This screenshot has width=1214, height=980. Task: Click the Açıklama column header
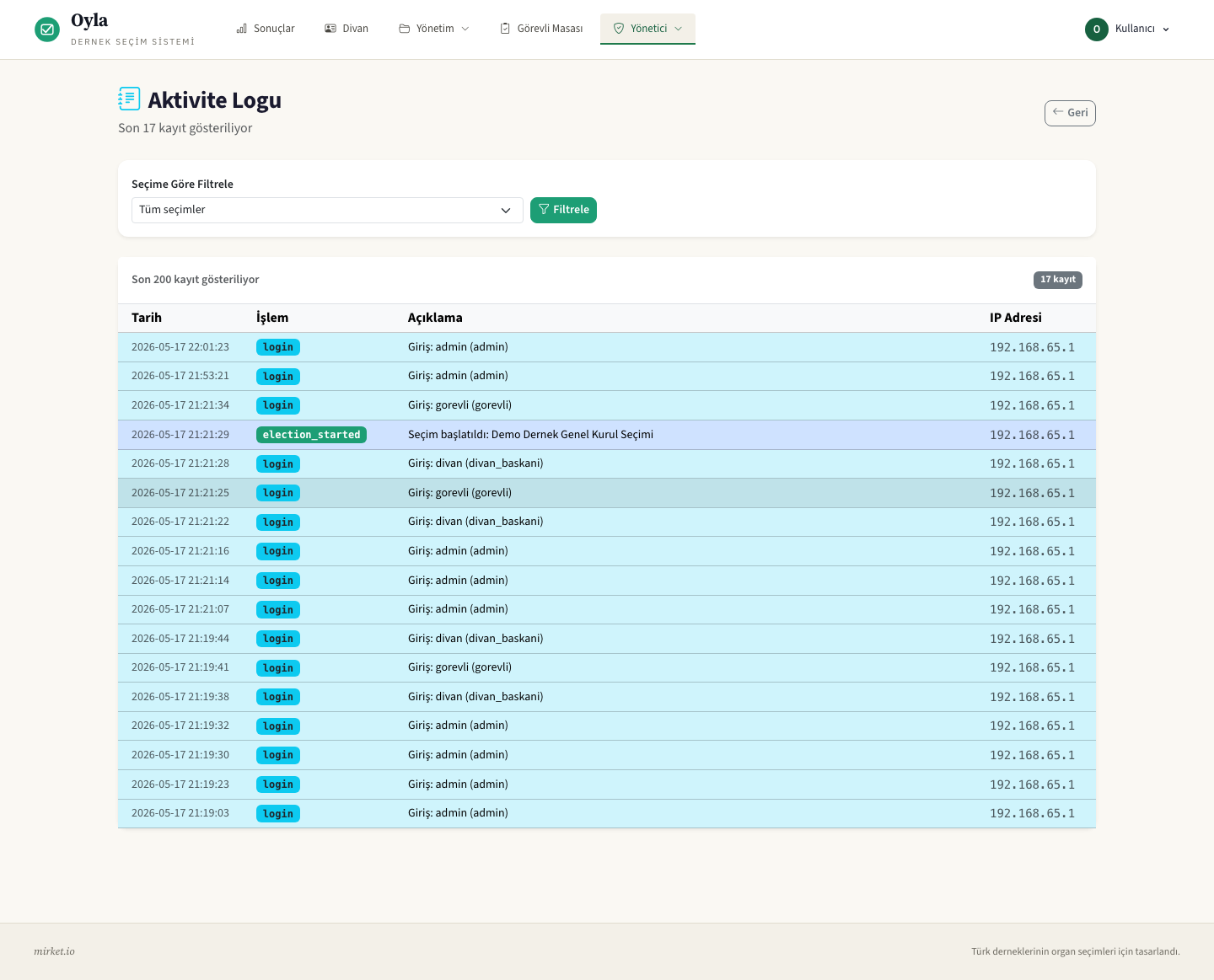point(435,318)
